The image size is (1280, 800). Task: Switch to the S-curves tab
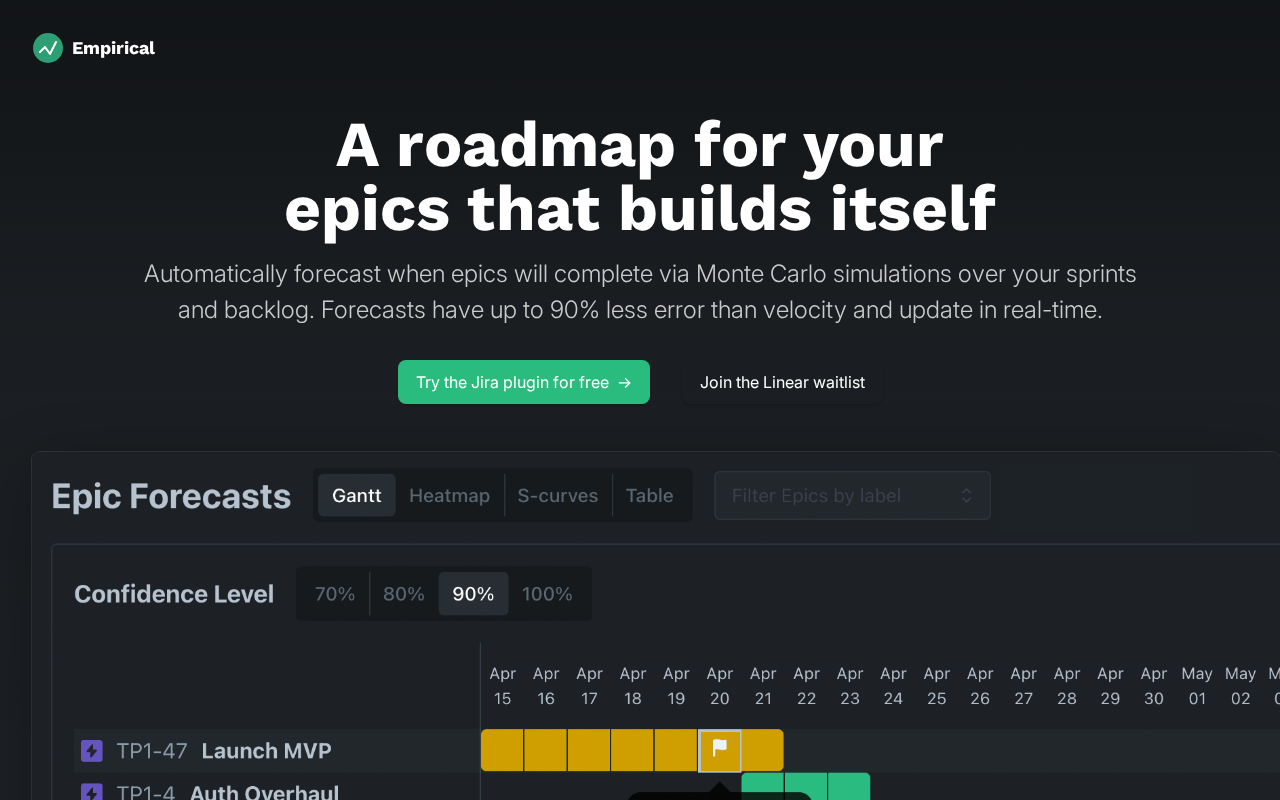(x=558, y=496)
